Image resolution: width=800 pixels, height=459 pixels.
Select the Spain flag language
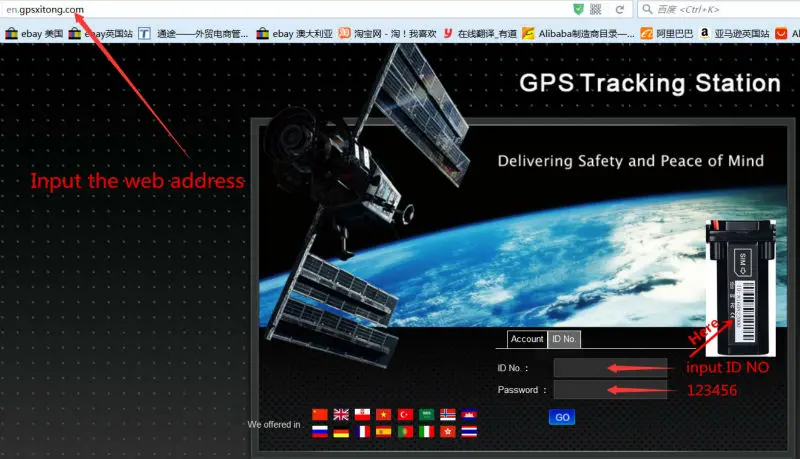click(x=383, y=431)
